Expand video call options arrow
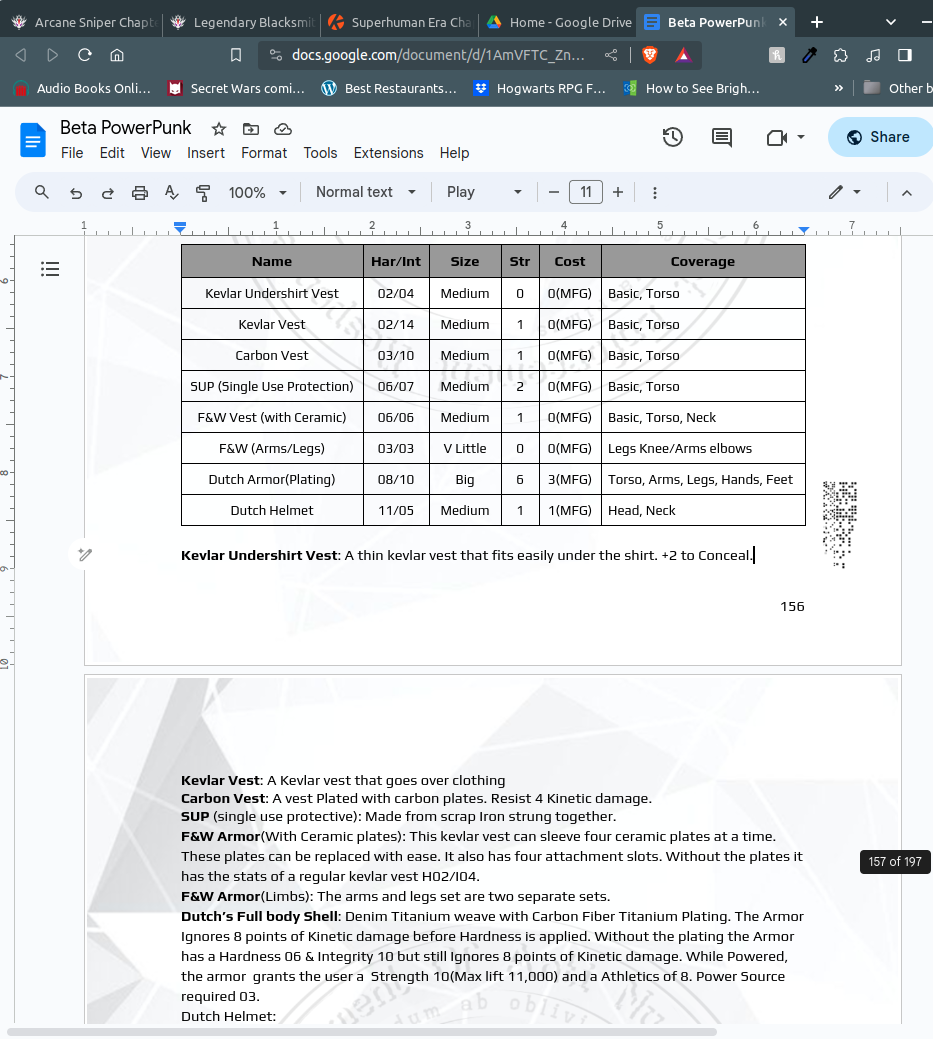Screen dimensions: 933x1039 point(800,137)
